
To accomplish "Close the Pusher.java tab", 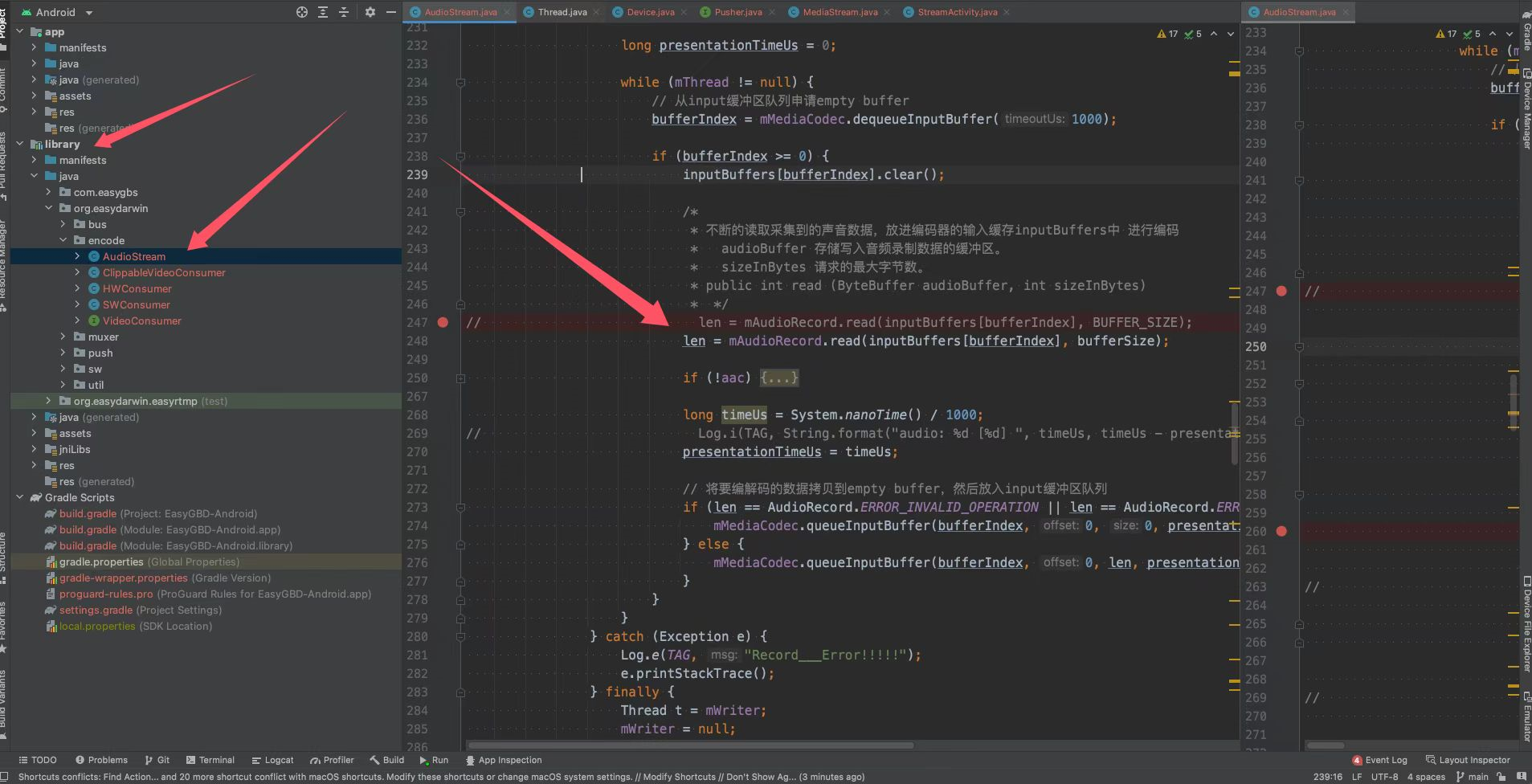I will [x=771, y=12].
